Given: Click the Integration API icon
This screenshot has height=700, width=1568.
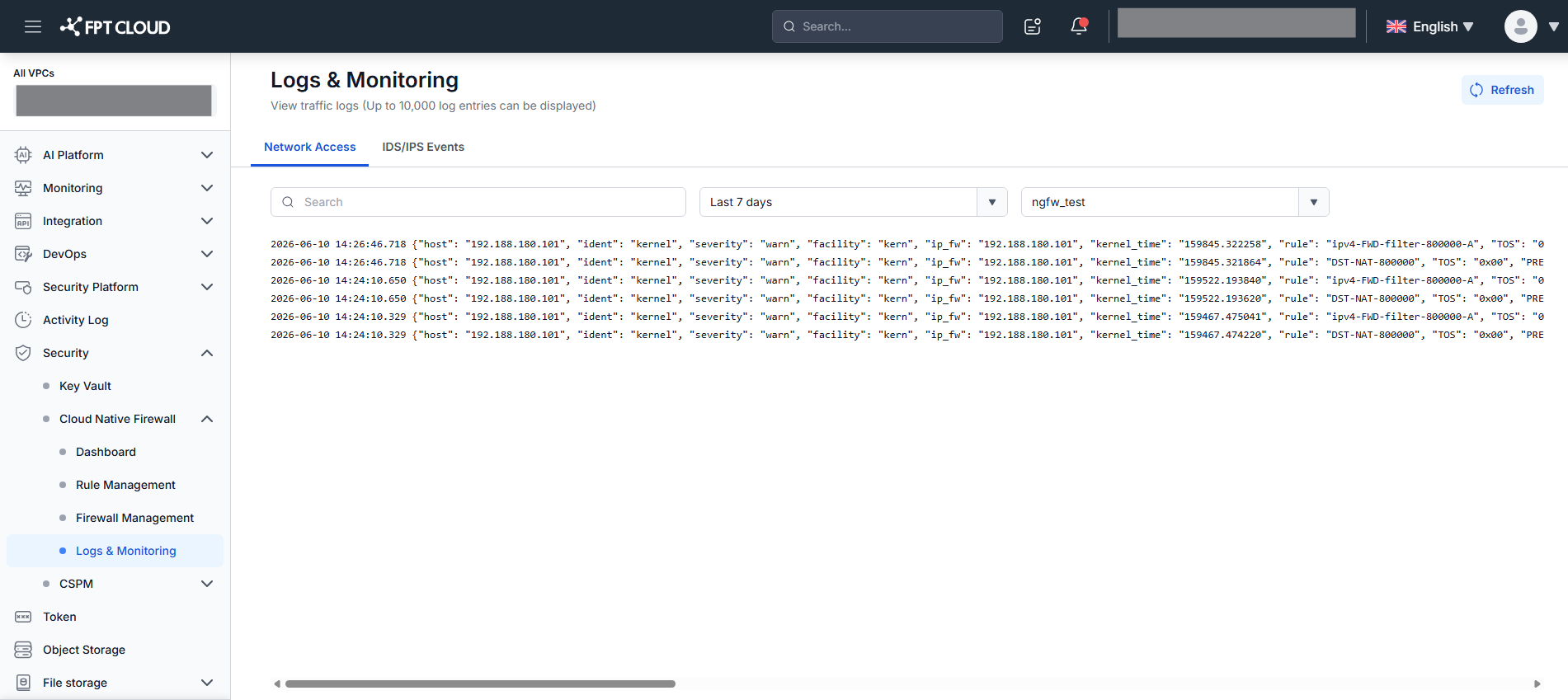Looking at the screenshot, I should pyautogui.click(x=23, y=221).
